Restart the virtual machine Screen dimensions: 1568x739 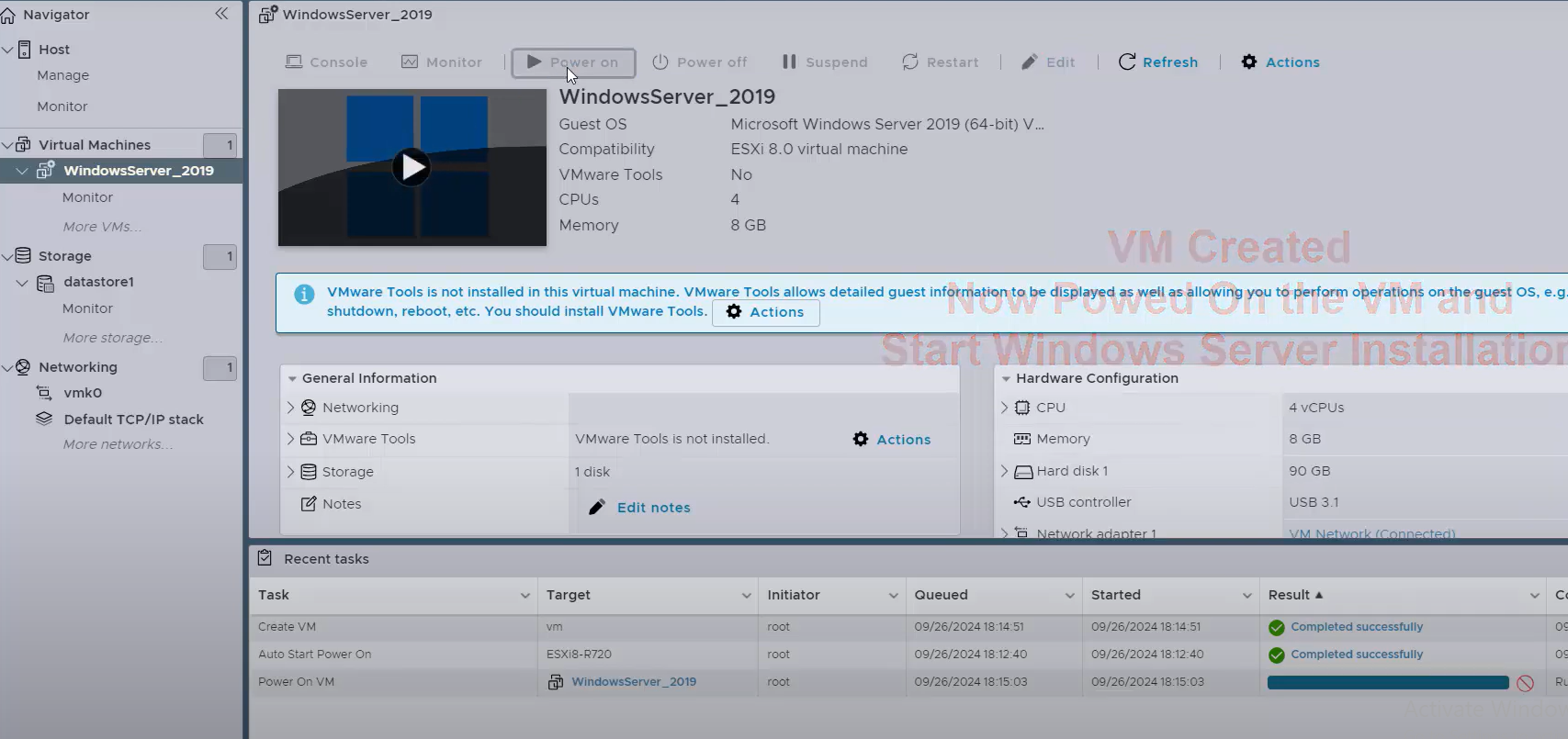941,62
